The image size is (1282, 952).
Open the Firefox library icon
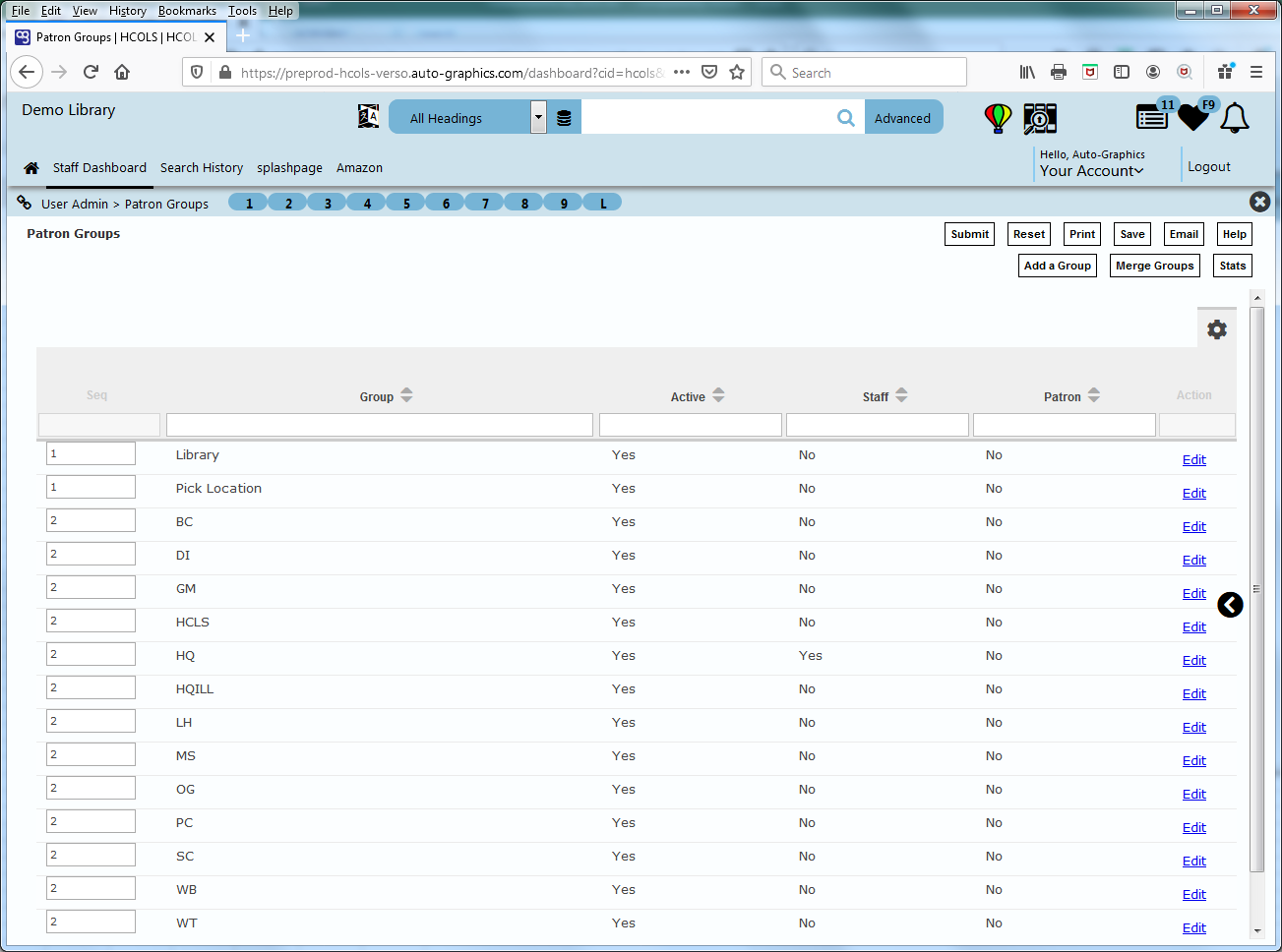pyautogui.click(x=1027, y=72)
